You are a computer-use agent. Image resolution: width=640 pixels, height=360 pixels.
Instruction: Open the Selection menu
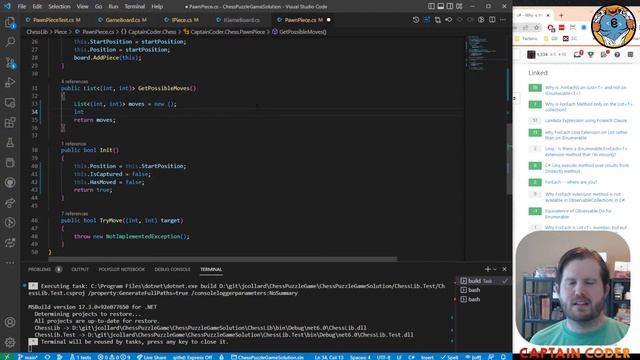59,7
